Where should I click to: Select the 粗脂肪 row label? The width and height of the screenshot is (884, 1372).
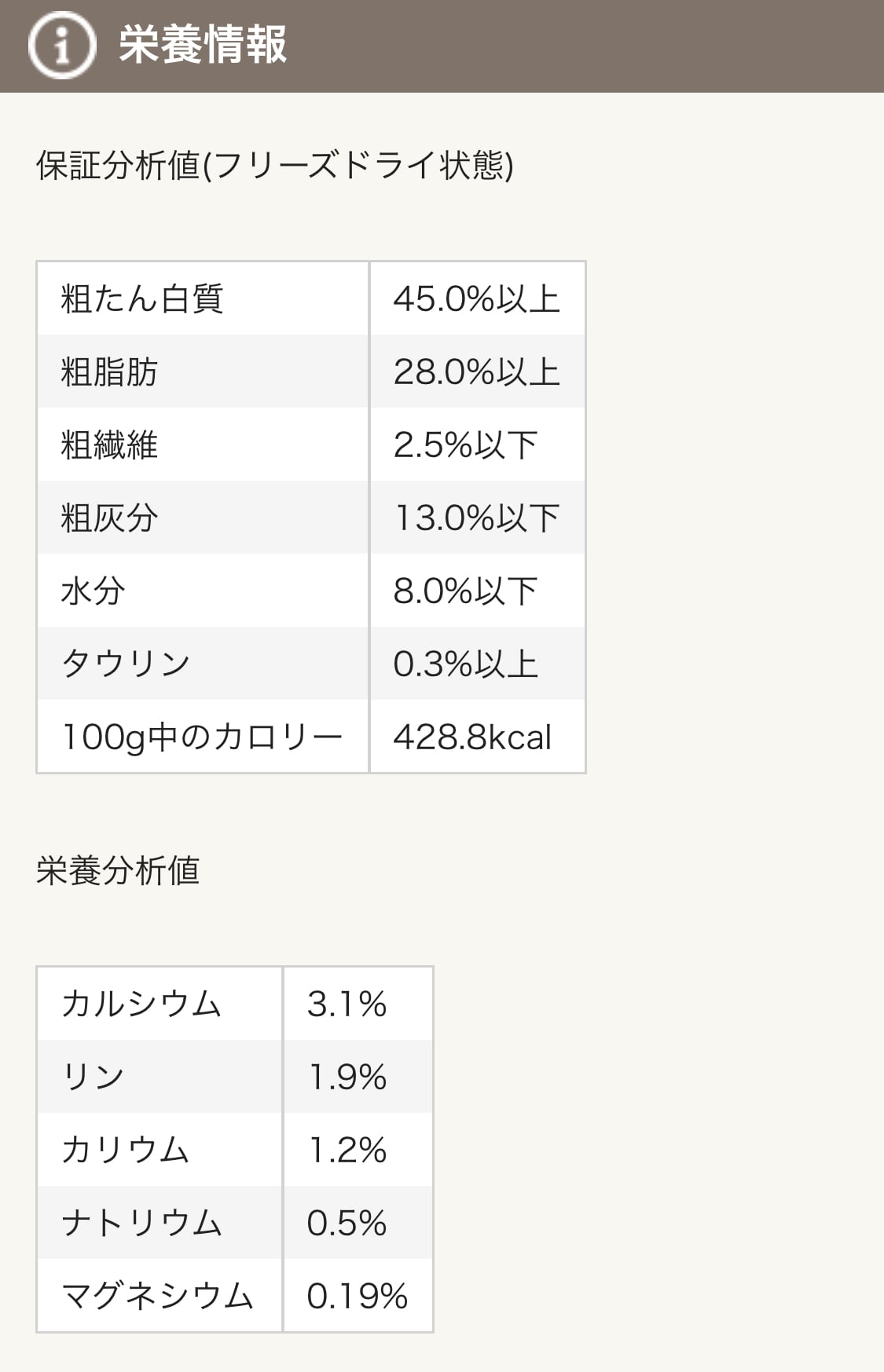pyautogui.click(x=109, y=372)
